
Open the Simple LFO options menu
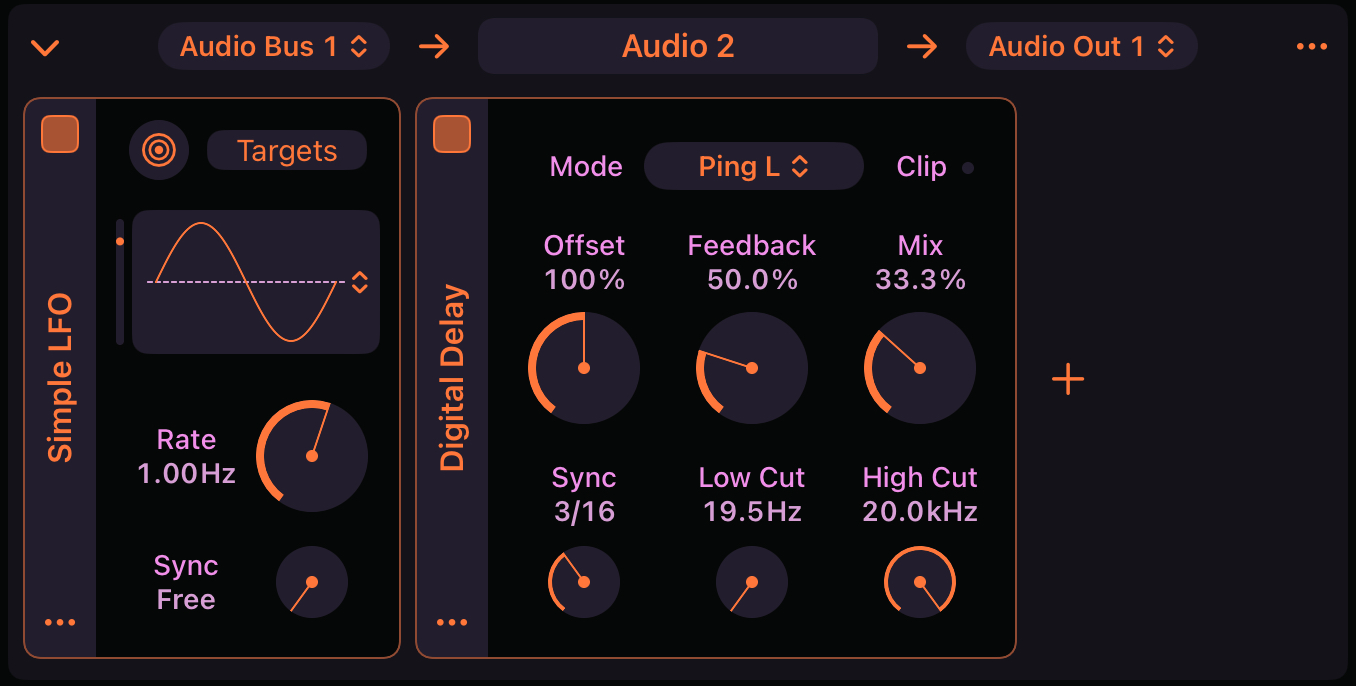61,621
